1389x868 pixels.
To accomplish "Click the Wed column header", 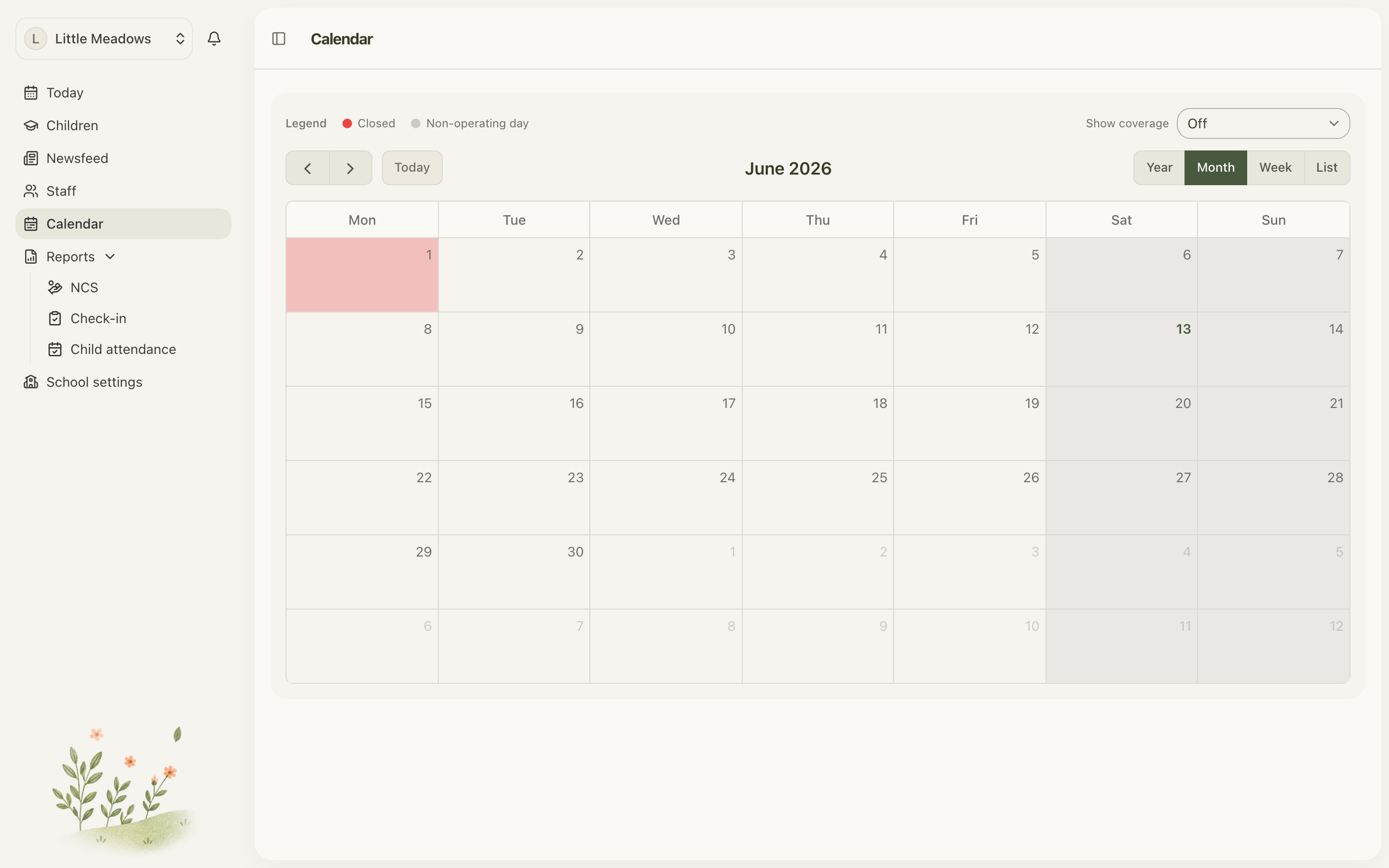I will click(666, 220).
